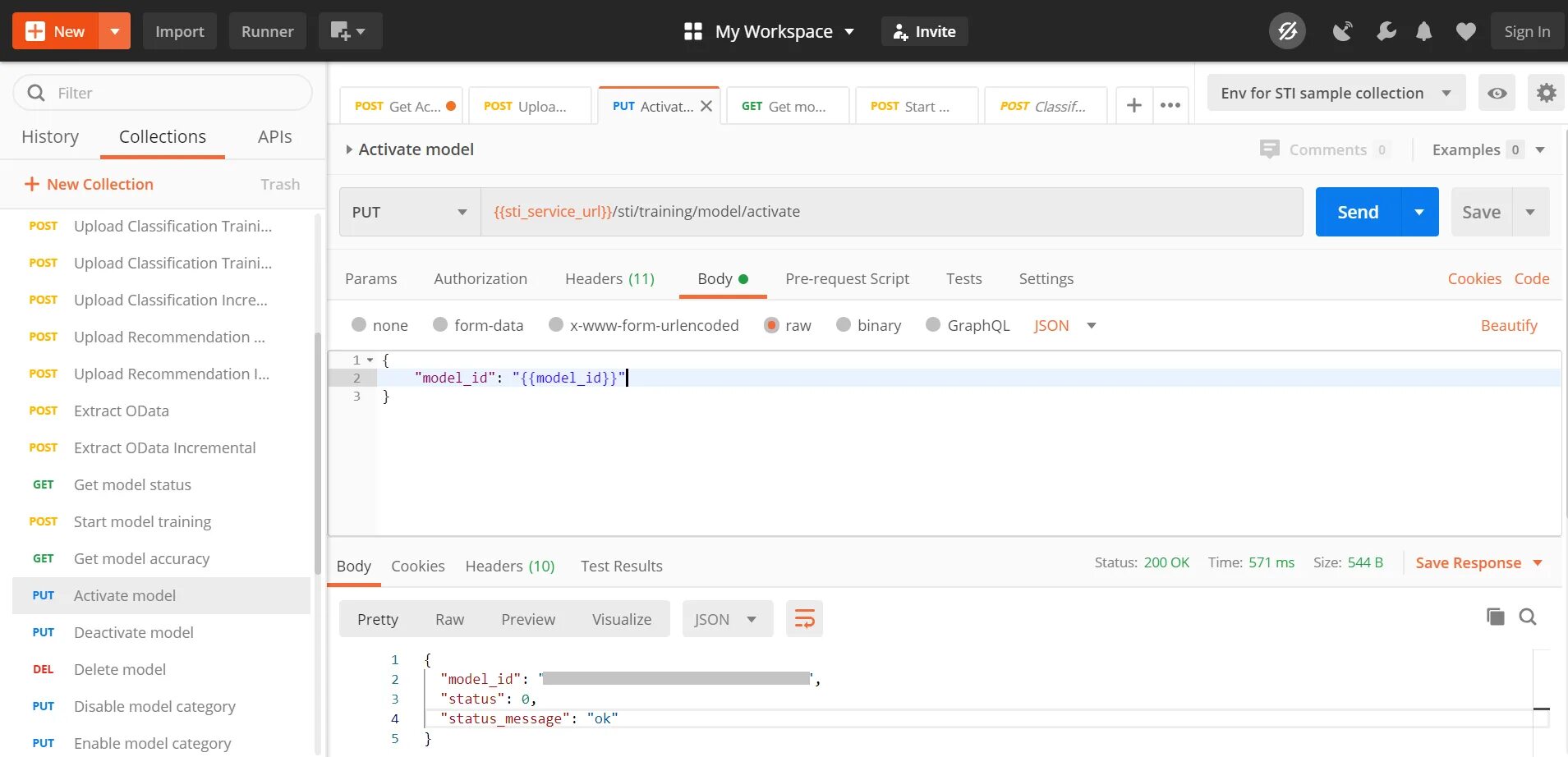
Task: Choose the GraphQL body radio button
Action: [933, 325]
